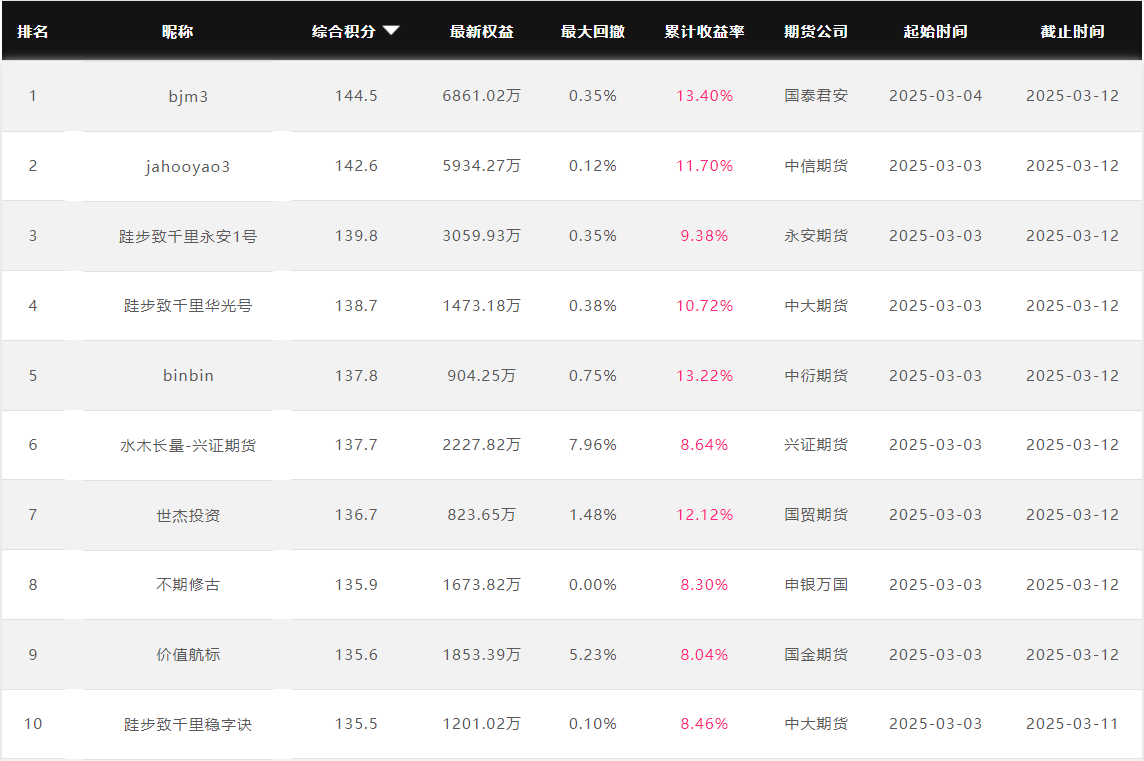Click the 昵称 column header
This screenshot has width=1144, height=761.
177,31
